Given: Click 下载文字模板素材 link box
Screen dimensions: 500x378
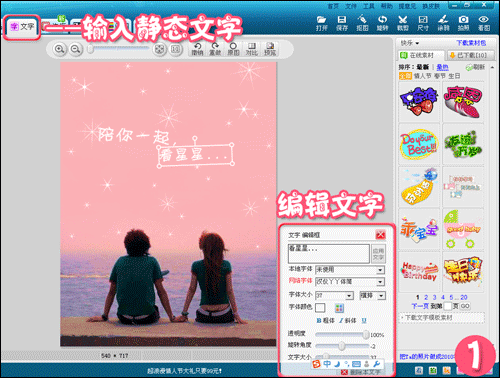Looking at the screenshot, I should point(442,318).
